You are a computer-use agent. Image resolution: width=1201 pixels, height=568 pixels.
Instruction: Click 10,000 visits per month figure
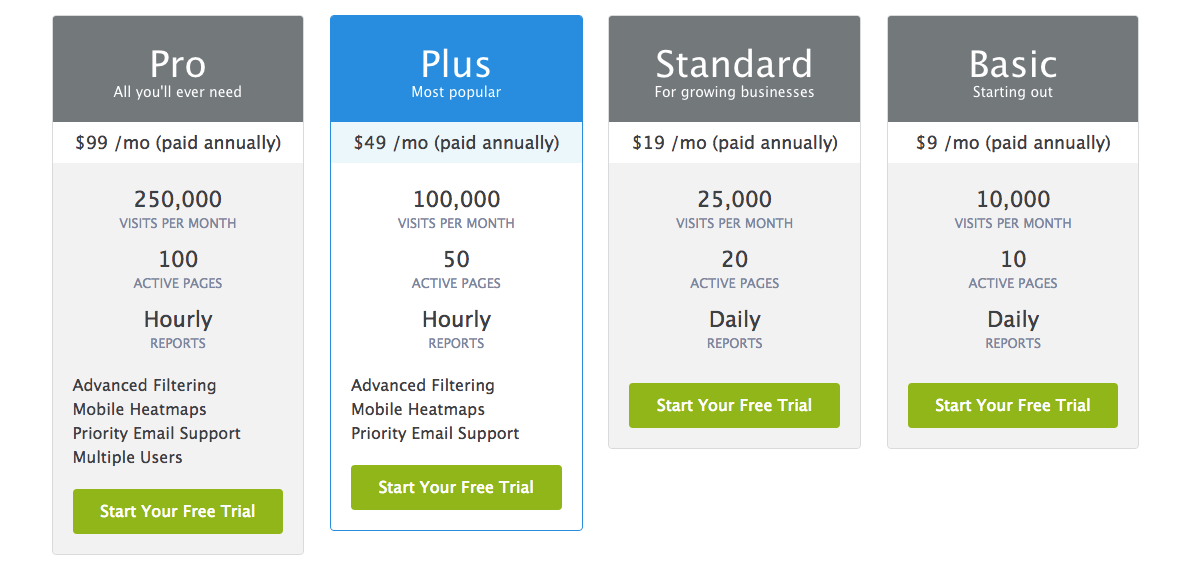pyautogui.click(x=1013, y=199)
